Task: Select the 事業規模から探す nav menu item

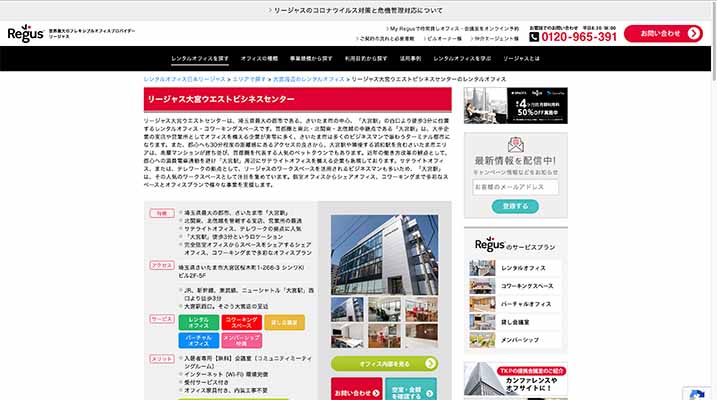Action: tap(311, 59)
